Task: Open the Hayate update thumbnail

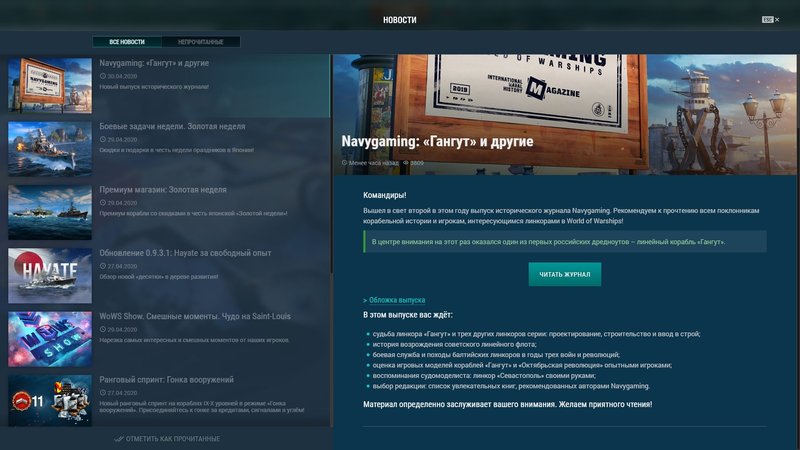Action: pos(50,276)
